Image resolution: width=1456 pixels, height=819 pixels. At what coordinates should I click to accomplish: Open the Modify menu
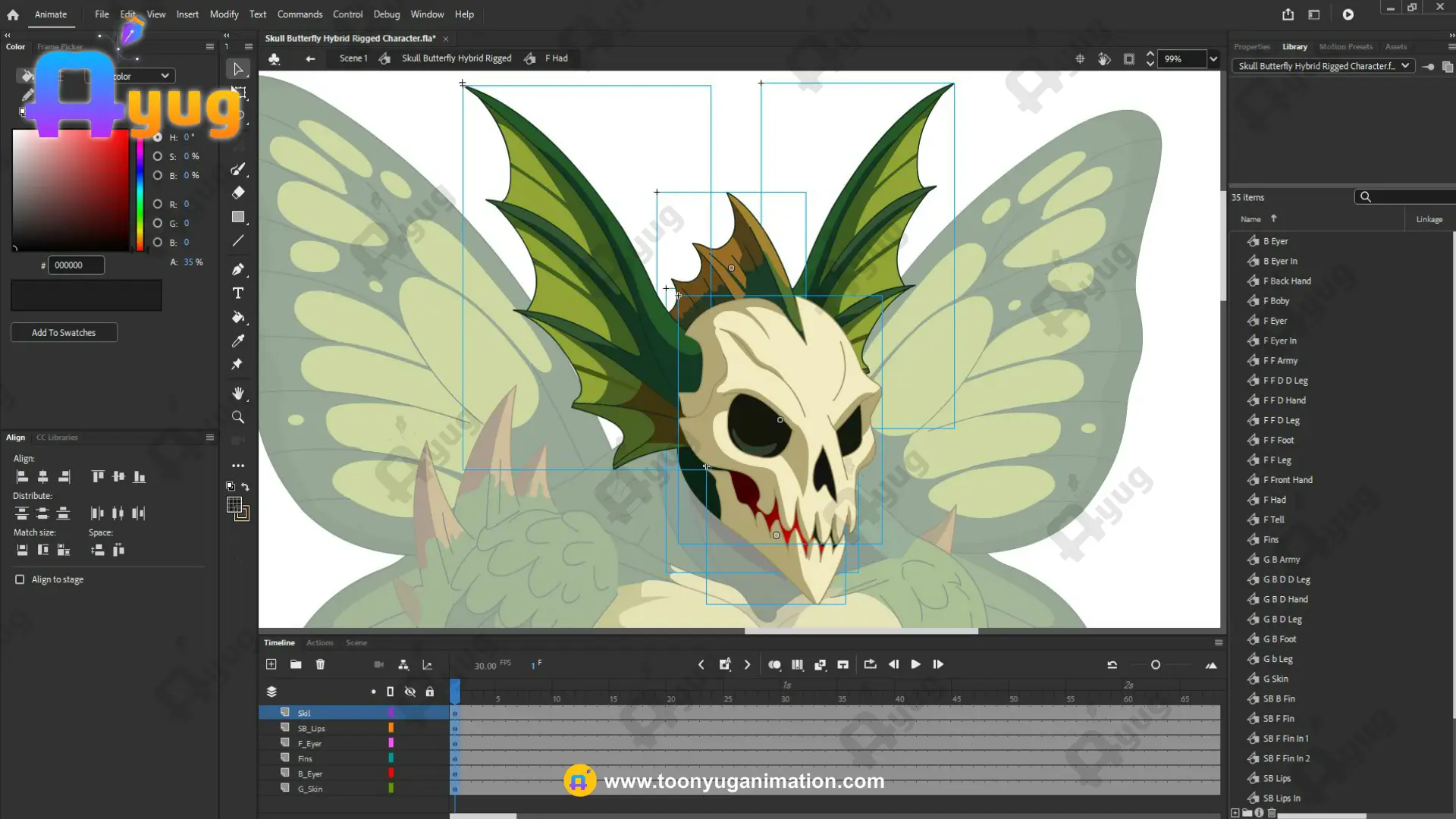click(x=224, y=14)
